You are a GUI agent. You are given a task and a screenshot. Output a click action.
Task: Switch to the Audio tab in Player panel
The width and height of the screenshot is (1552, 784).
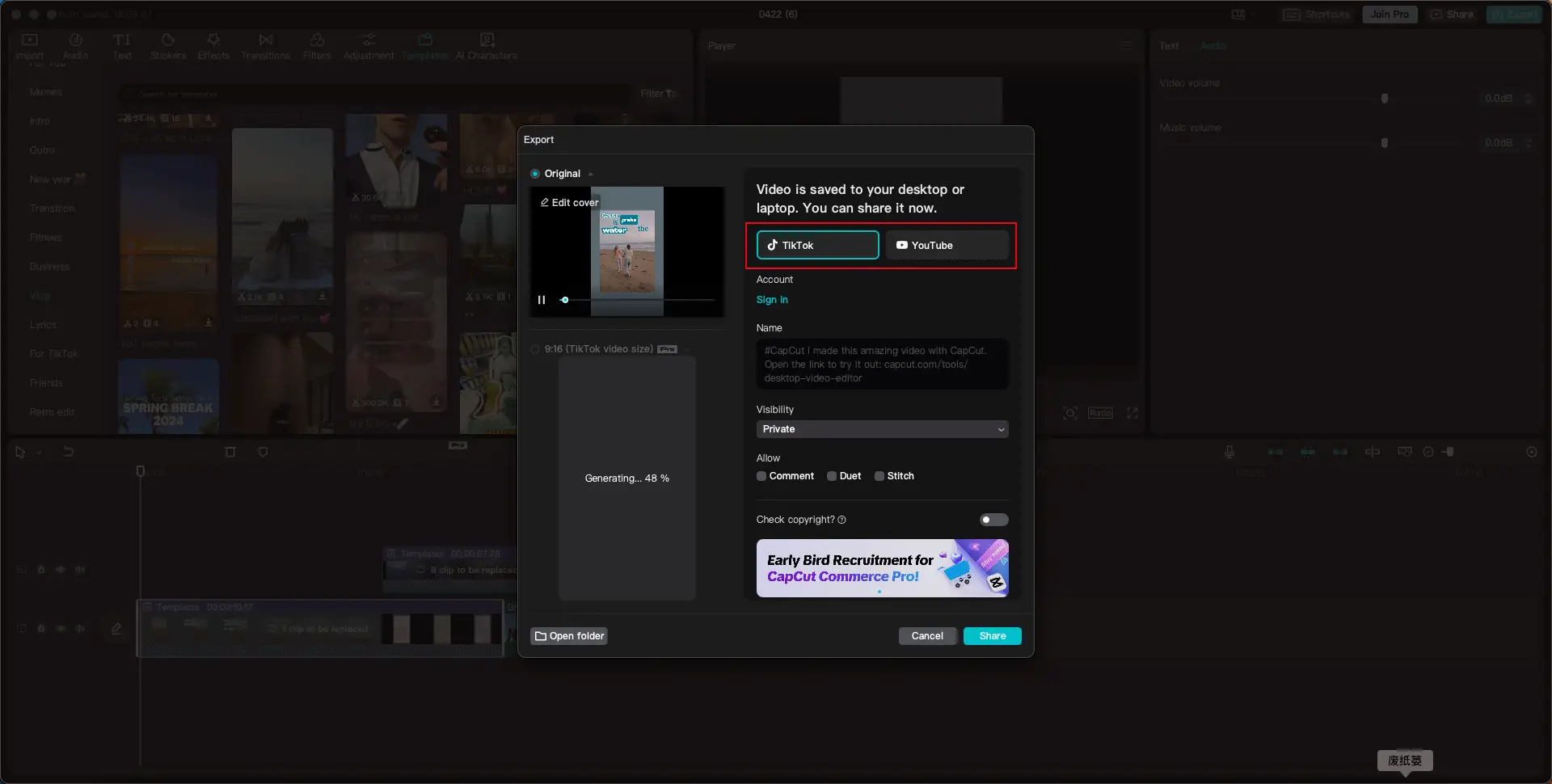pyautogui.click(x=1213, y=46)
